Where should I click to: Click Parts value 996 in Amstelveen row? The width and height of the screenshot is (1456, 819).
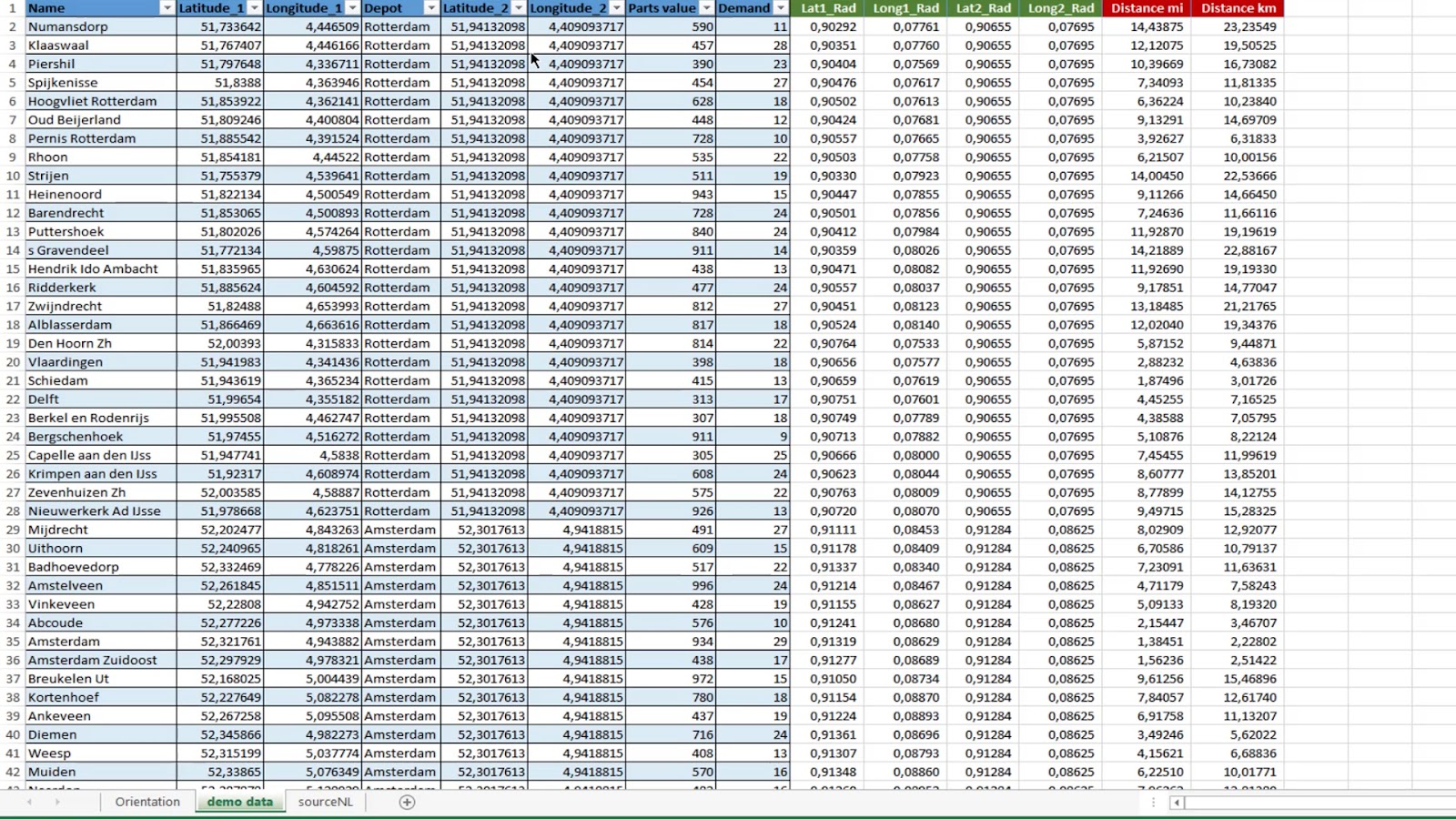pyautogui.click(x=672, y=586)
